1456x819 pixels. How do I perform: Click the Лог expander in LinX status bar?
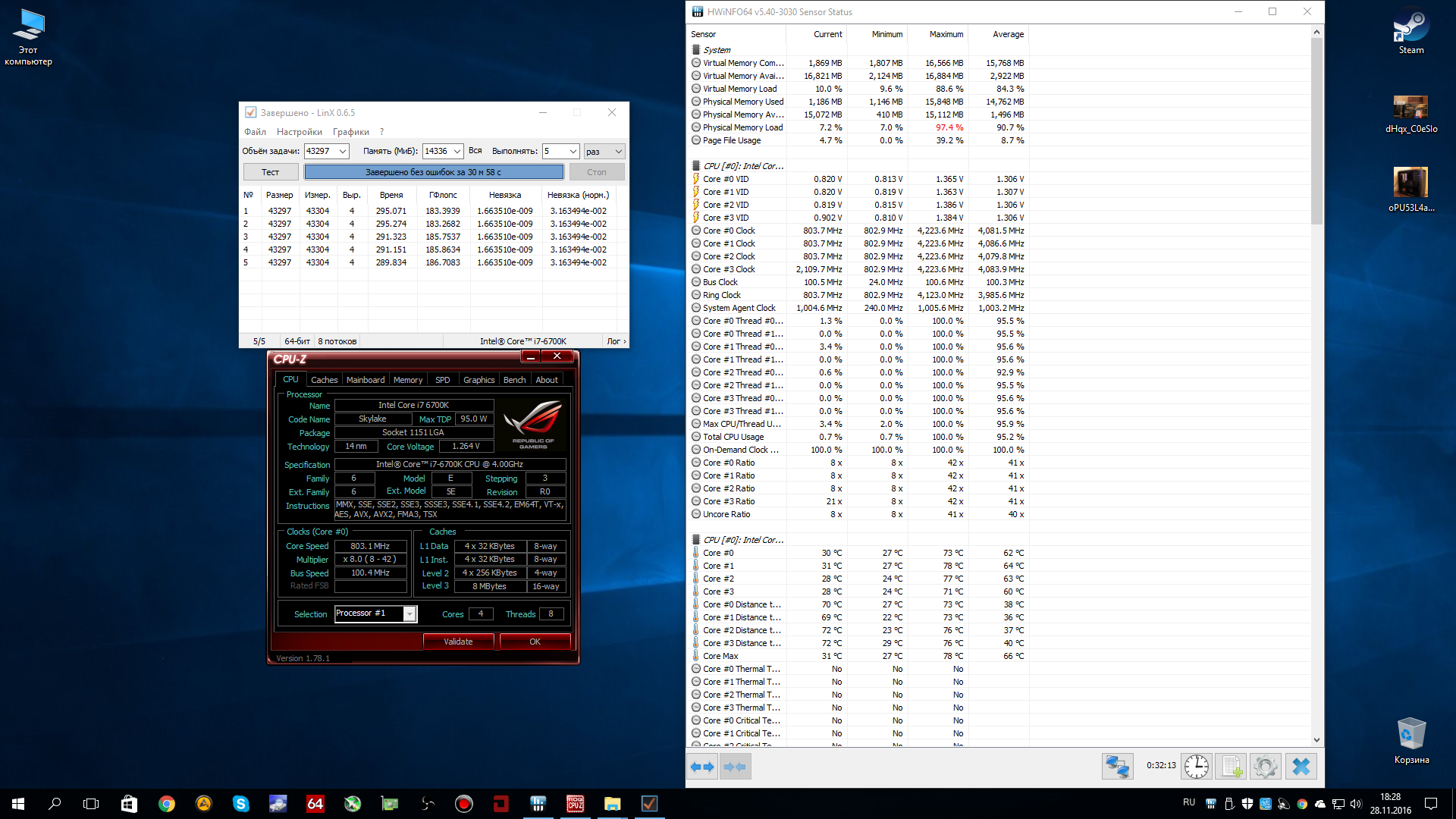click(617, 341)
